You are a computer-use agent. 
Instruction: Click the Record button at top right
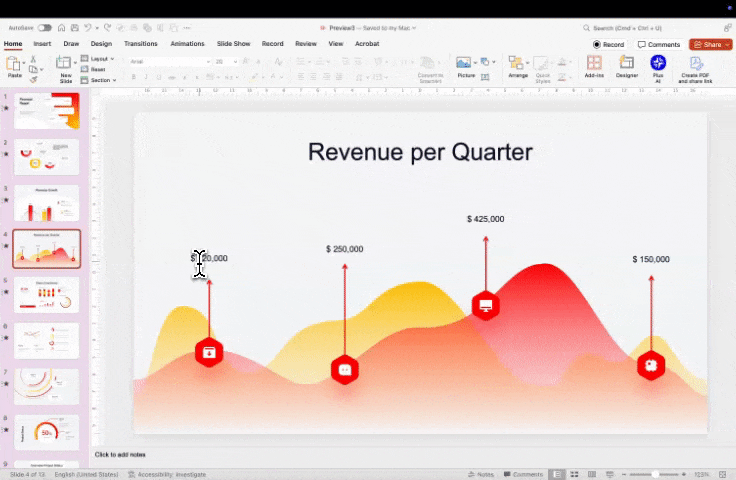tap(608, 44)
